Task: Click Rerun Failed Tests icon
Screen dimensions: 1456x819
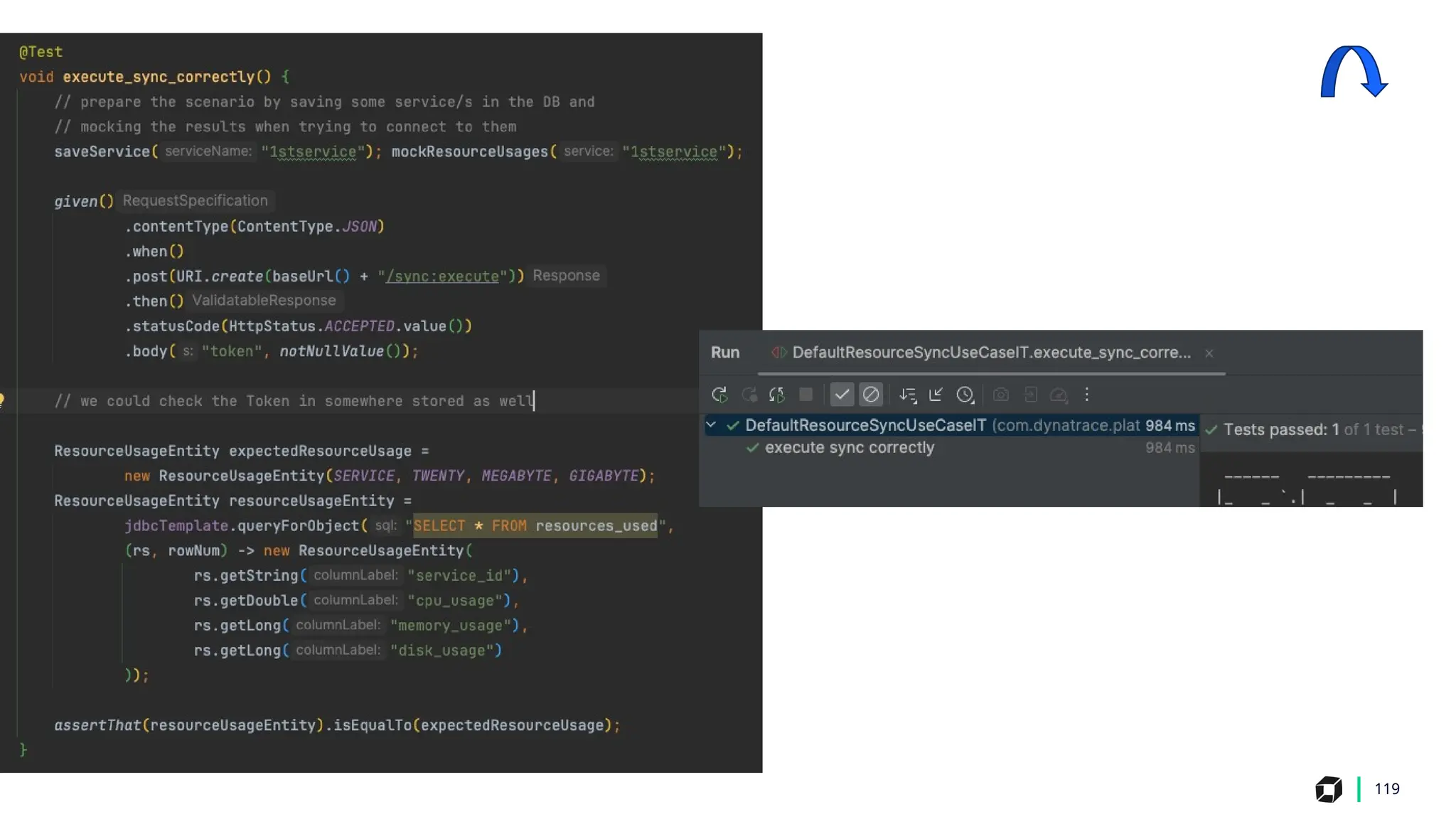Action: (749, 395)
